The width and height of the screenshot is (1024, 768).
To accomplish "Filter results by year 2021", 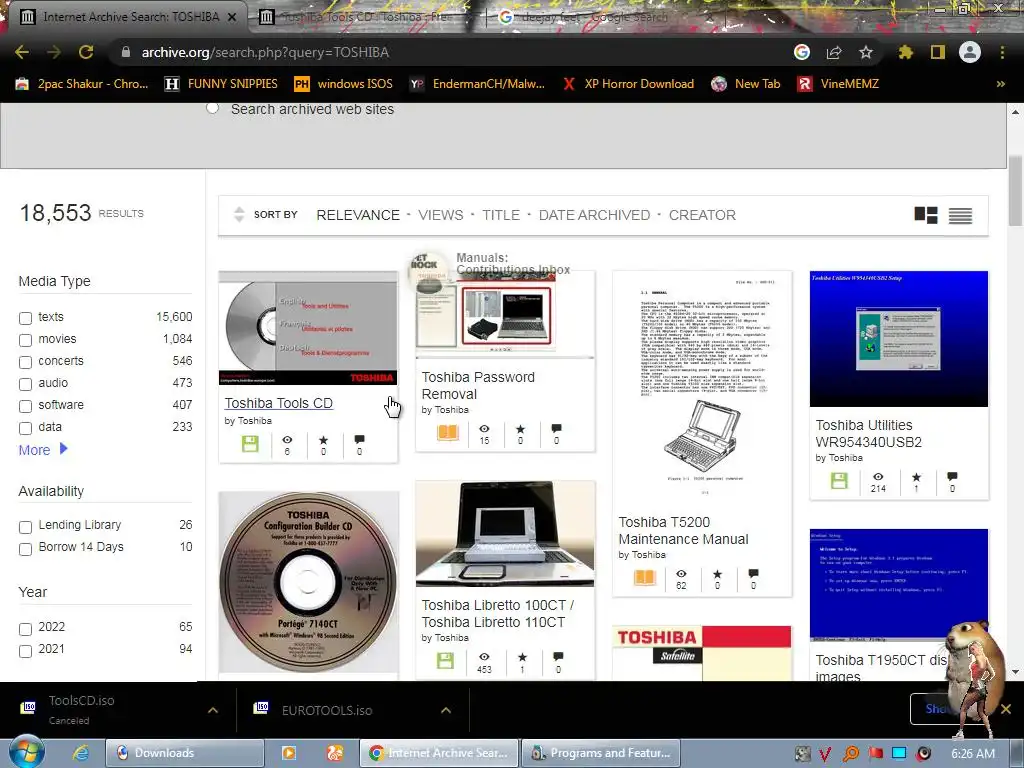I will click(25, 651).
